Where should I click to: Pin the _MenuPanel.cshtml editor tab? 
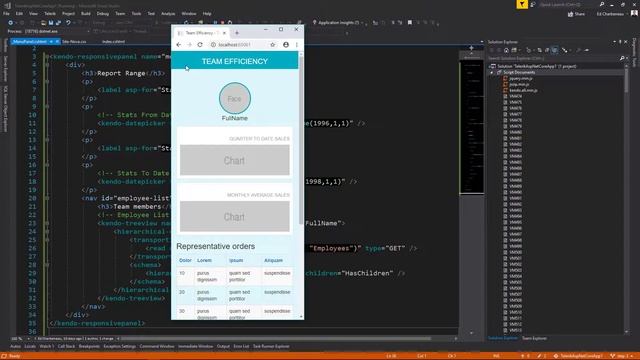pos(51,42)
